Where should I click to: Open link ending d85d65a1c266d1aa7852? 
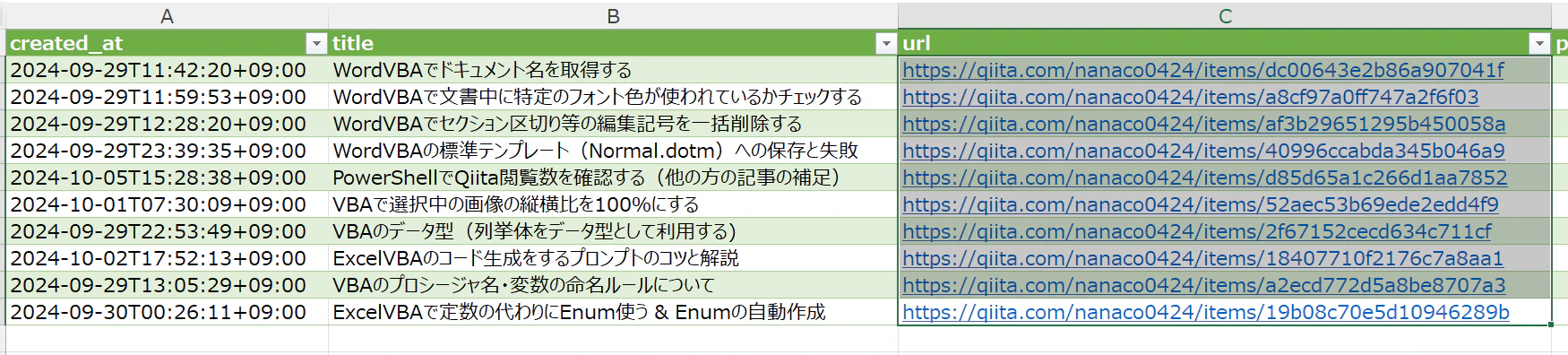[1205, 177]
